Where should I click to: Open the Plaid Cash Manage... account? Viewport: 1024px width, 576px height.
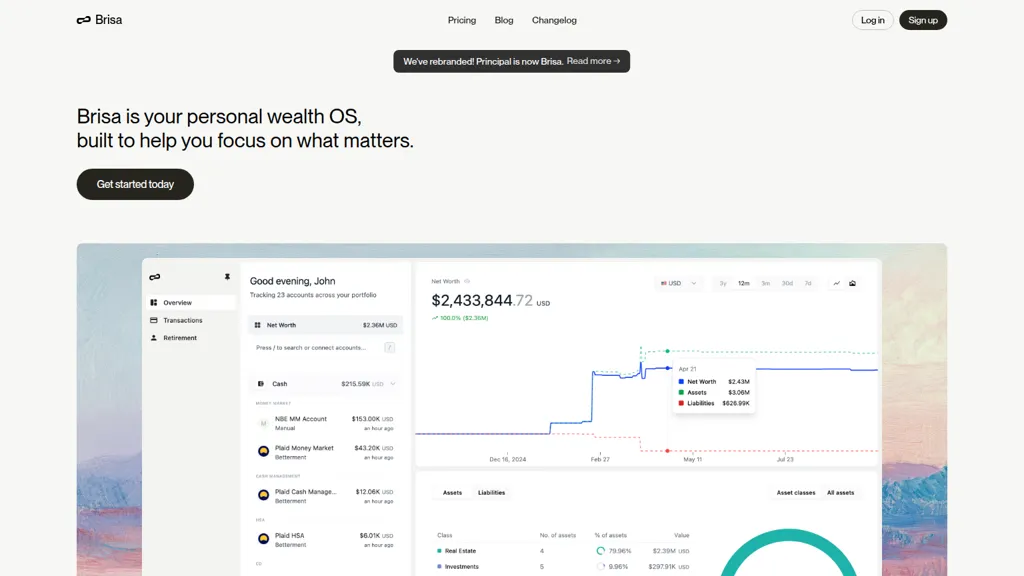pyautogui.click(x=325, y=496)
